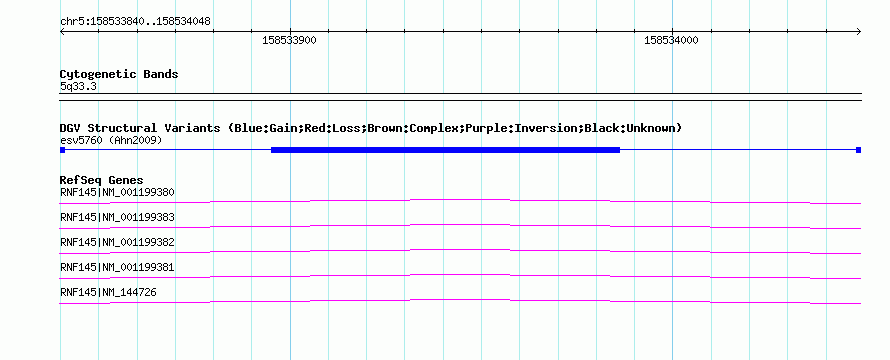The width and height of the screenshot is (890, 360).
Task: Click the right blue end cap of esv5760
Action: coord(859,150)
